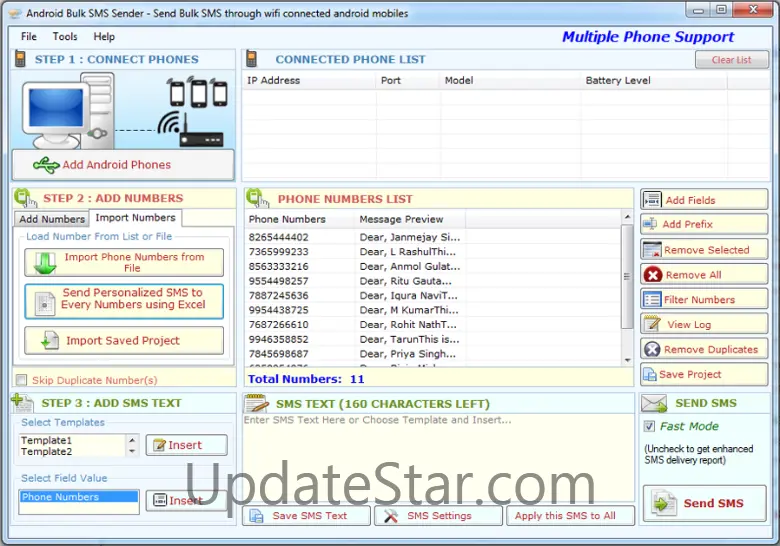Screen dimensions: 780x546
Task: Select Template1 in templates list
Action: [46, 440]
